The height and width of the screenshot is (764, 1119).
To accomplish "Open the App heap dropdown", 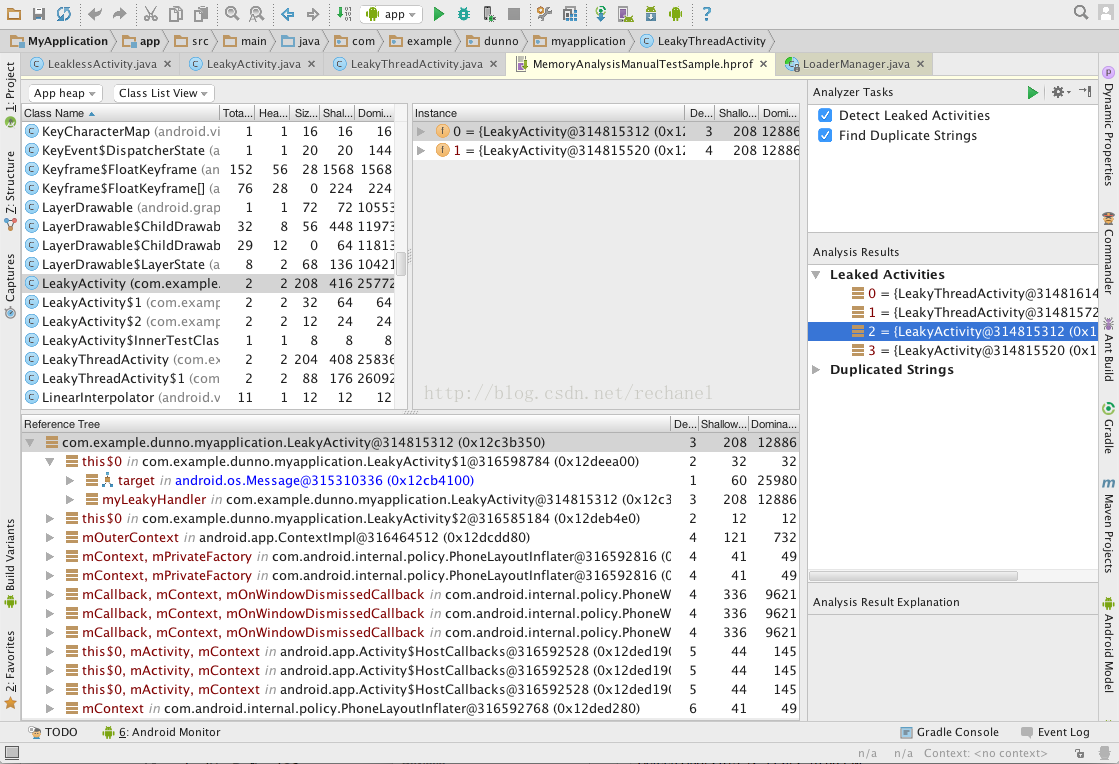I will coord(64,93).
